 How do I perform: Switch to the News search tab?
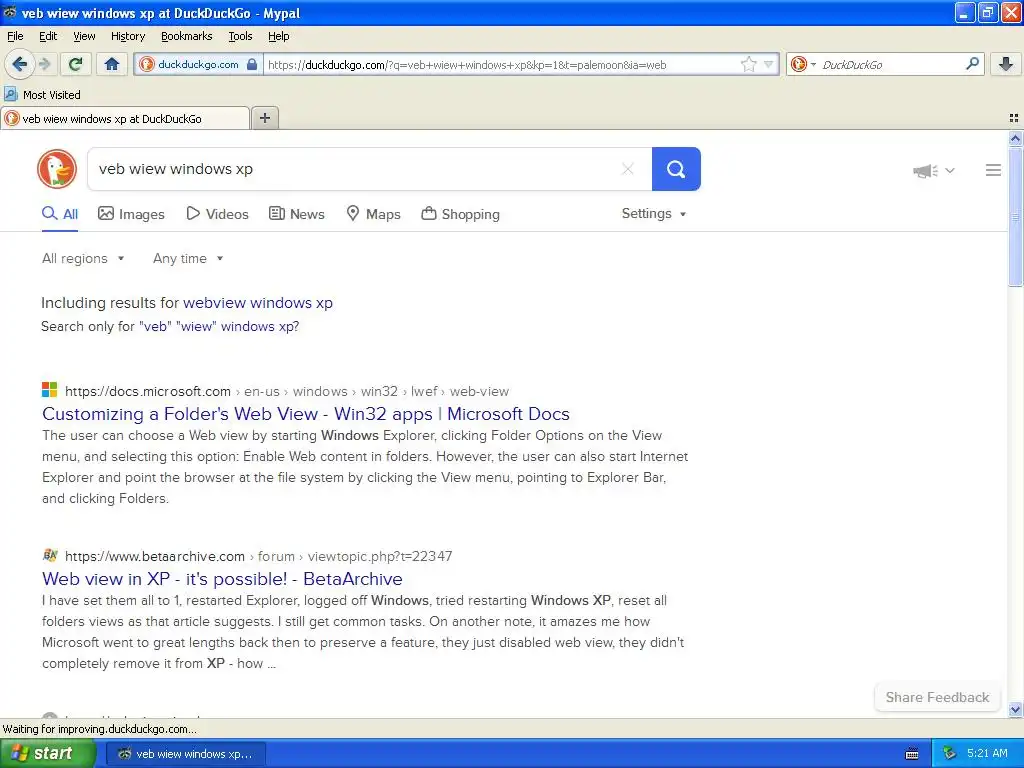[297, 214]
